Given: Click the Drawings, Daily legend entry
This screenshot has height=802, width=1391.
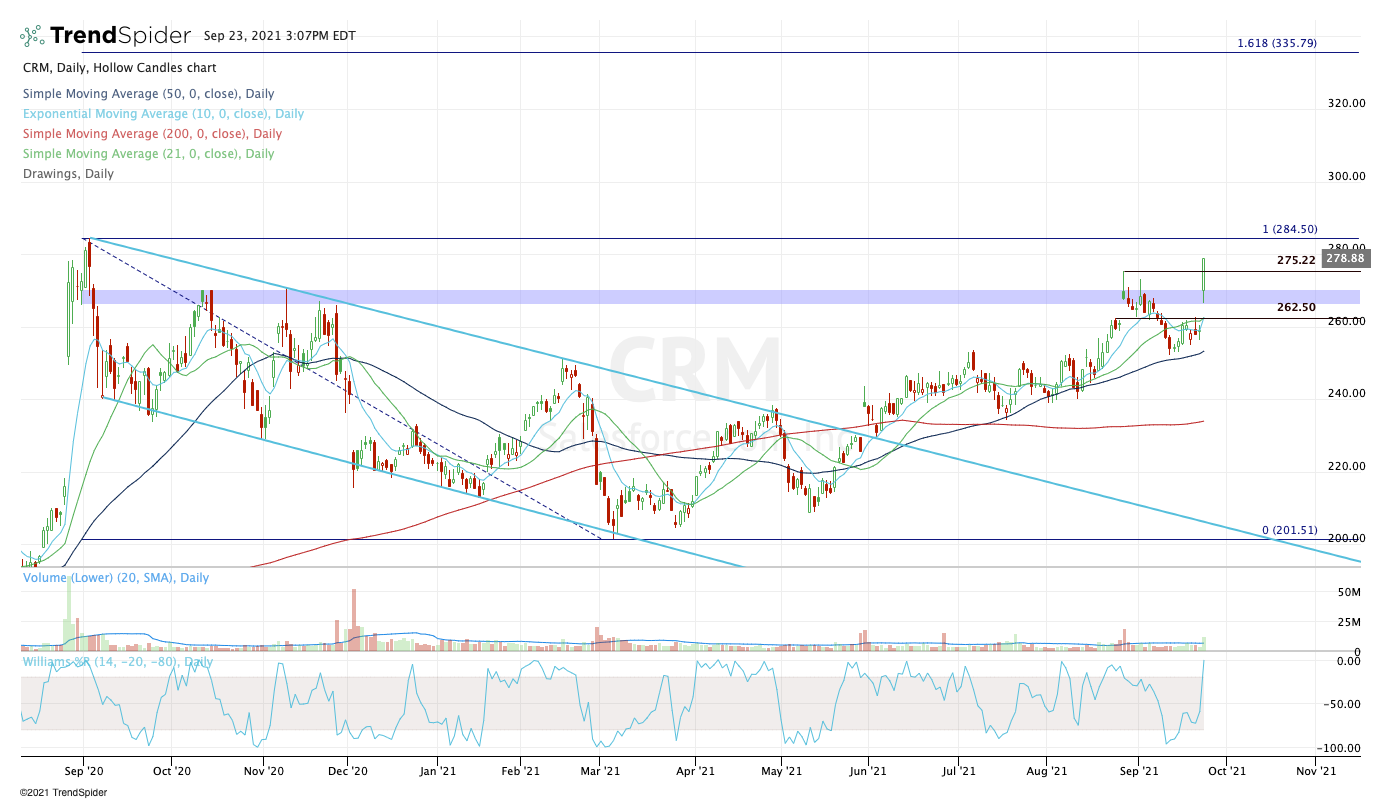Looking at the screenshot, I should [x=67, y=174].
